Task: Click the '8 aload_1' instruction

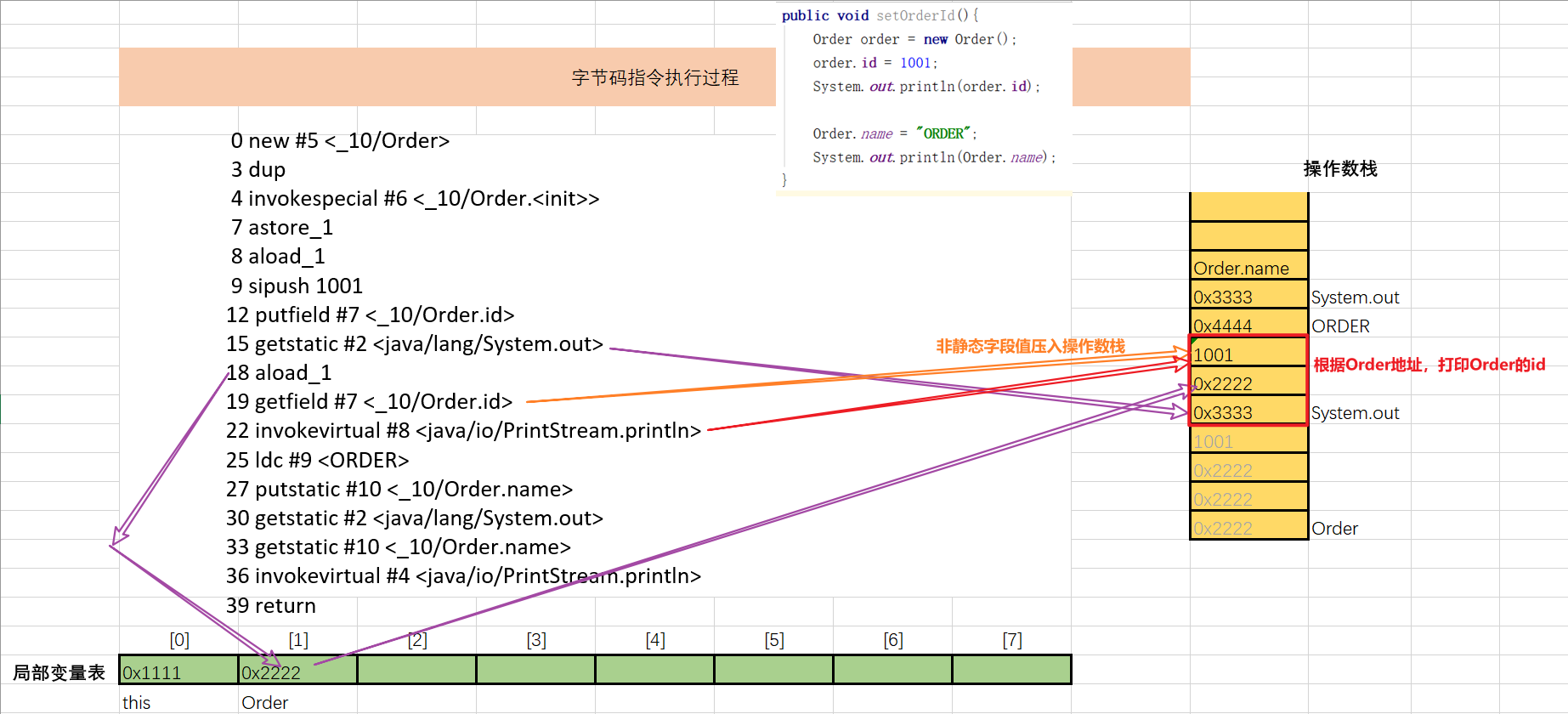Action: tap(278, 257)
